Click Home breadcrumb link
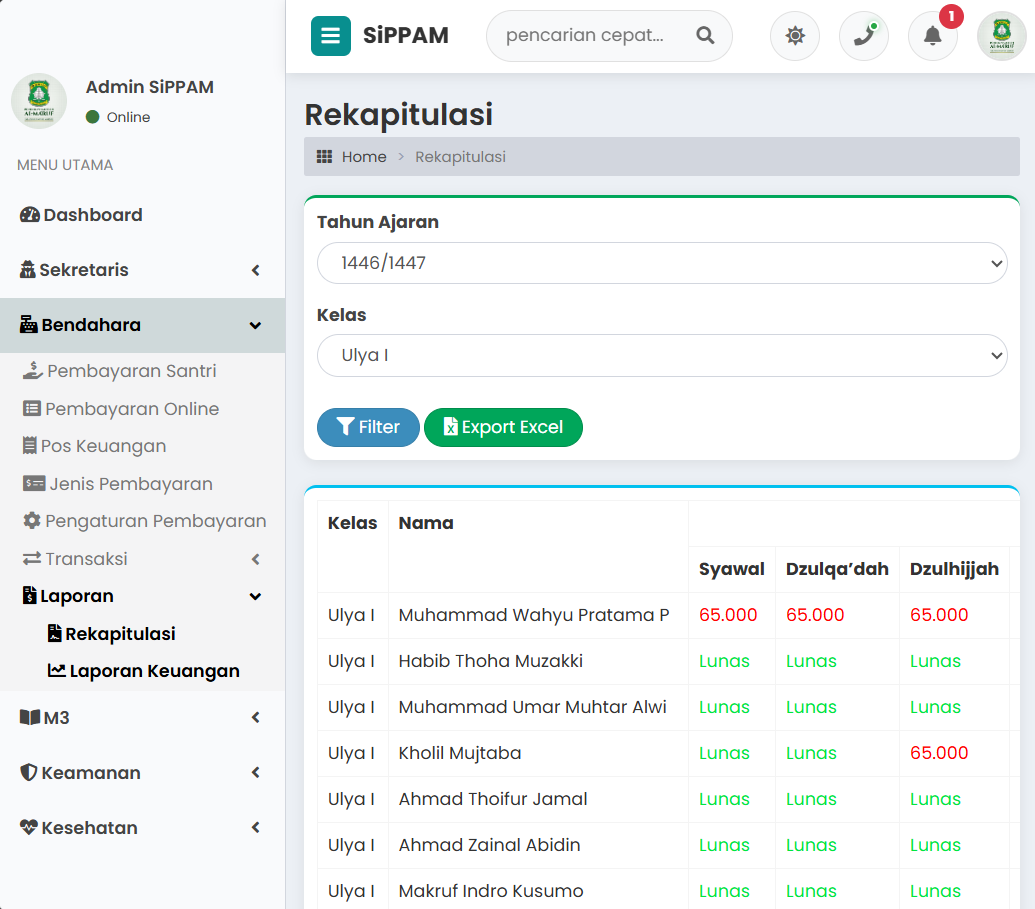This screenshot has width=1035, height=909. click(x=364, y=157)
